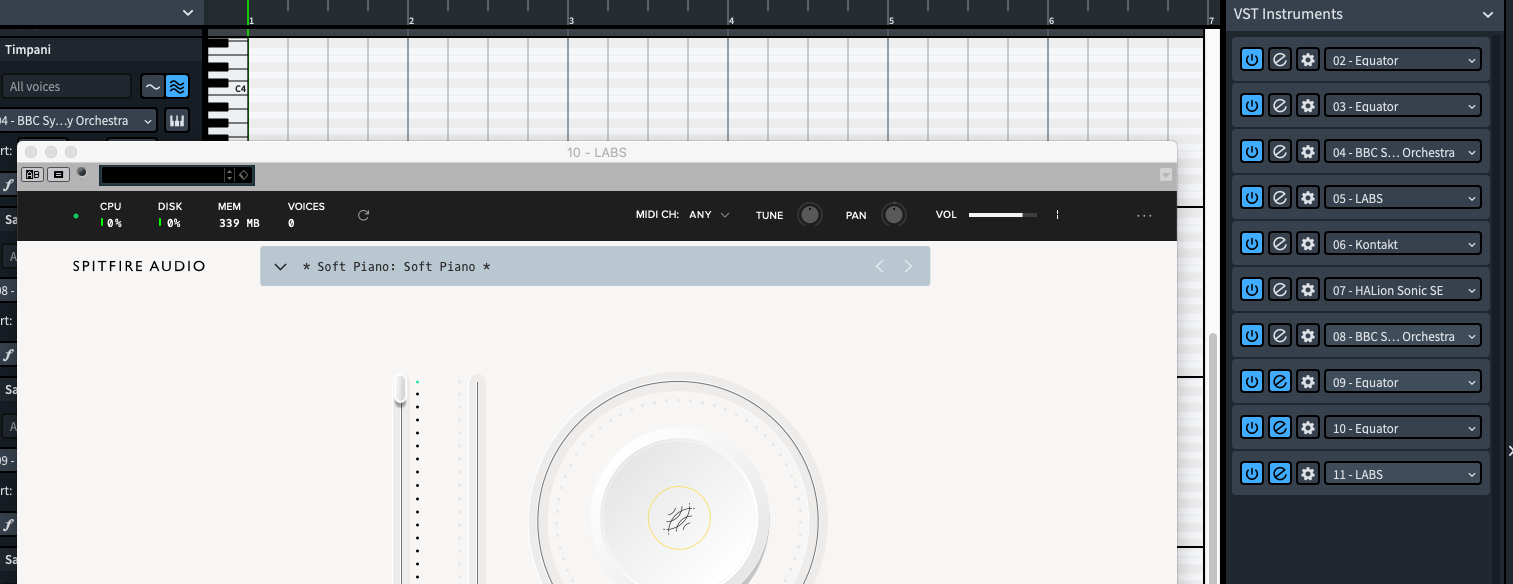Click the left vertical expression slider handle
Viewport: 1513px width, 584px height.
[x=401, y=389]
